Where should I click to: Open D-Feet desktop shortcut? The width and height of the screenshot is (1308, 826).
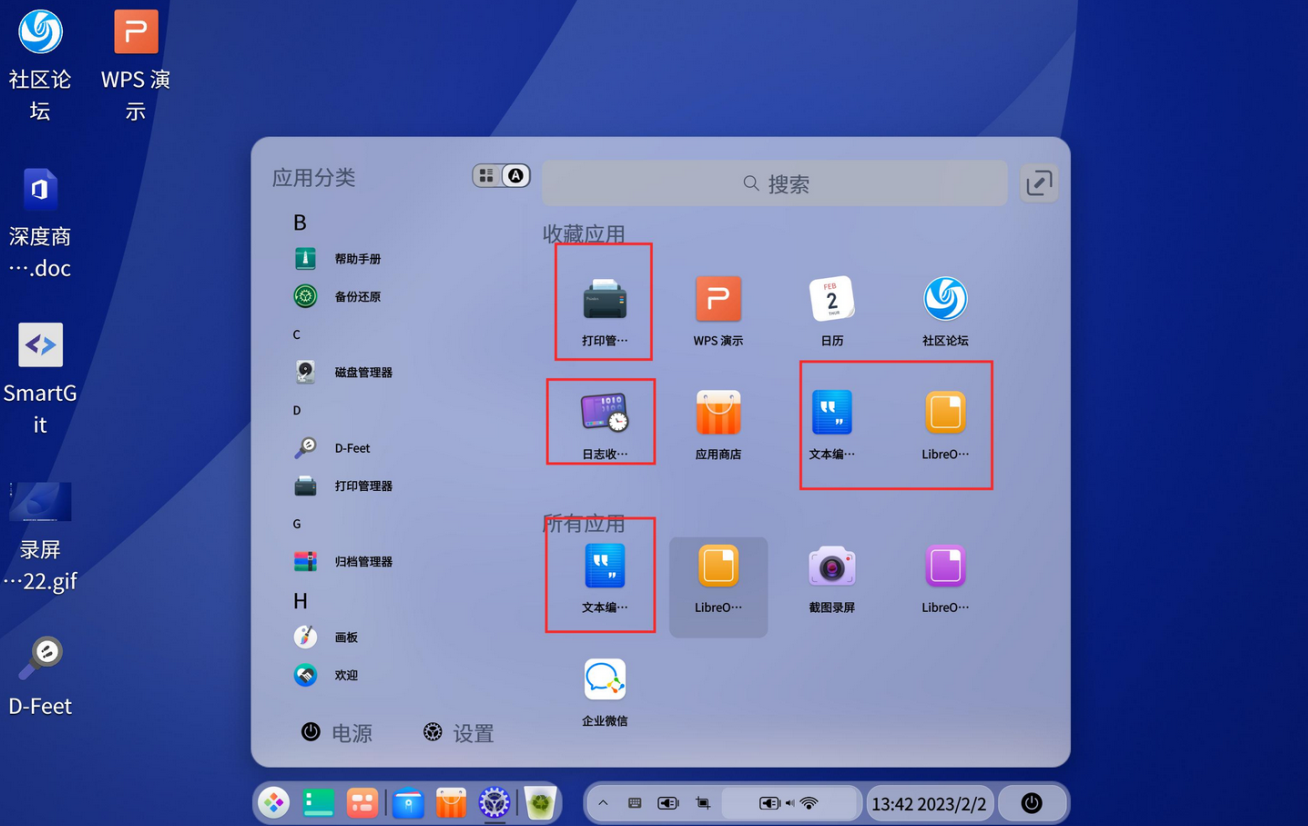40,676
